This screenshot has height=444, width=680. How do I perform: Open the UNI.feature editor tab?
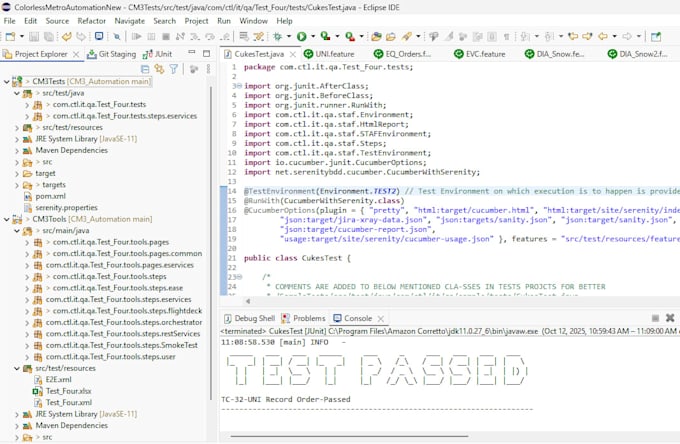(x=329, y=54)
